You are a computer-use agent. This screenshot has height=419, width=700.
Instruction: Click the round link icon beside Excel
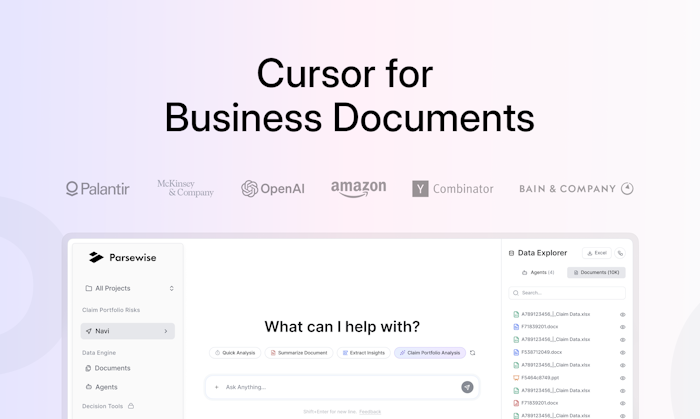click(x=620, y=253)
